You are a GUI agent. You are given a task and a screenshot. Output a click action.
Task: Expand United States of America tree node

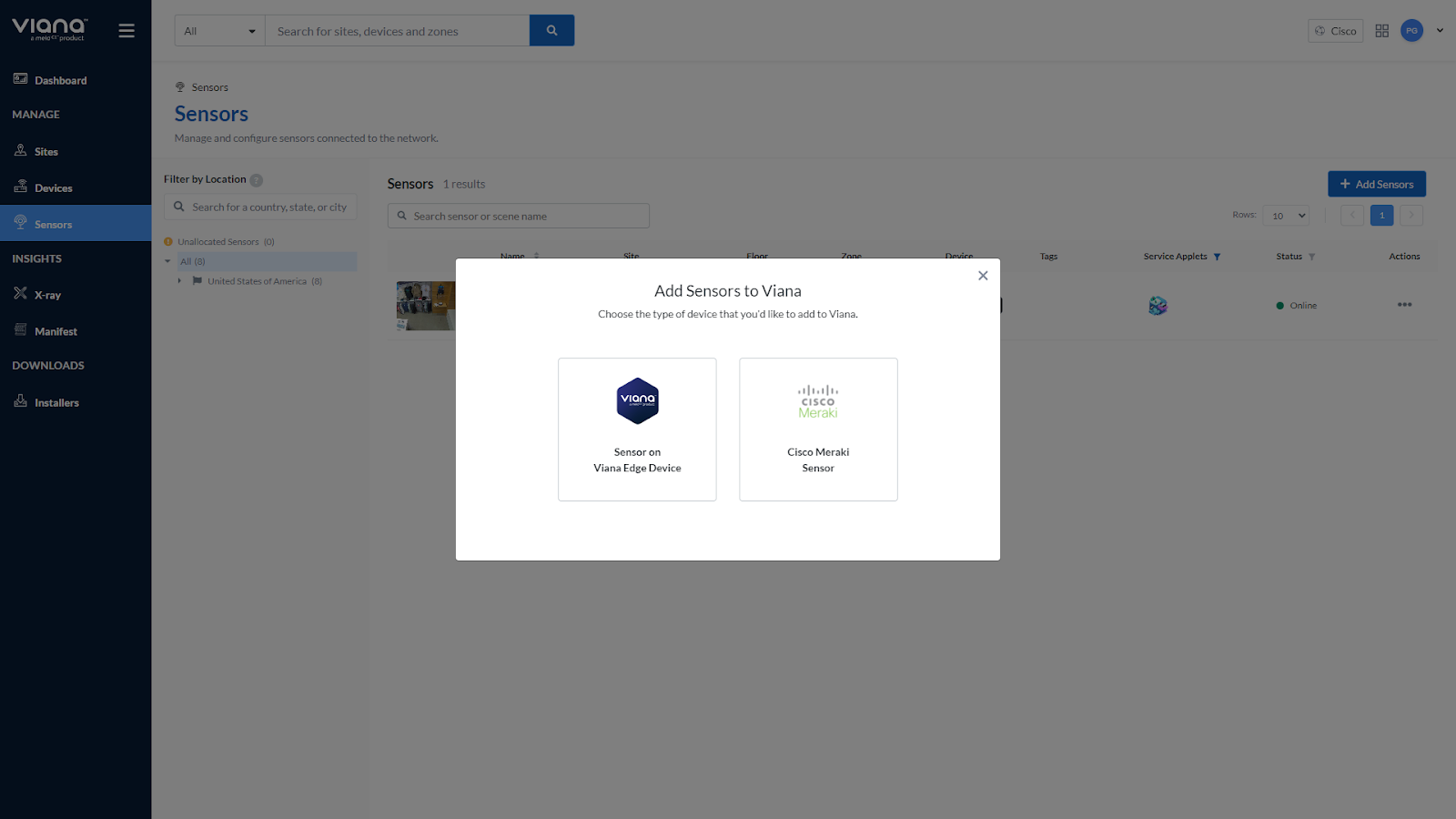point(179,281)
